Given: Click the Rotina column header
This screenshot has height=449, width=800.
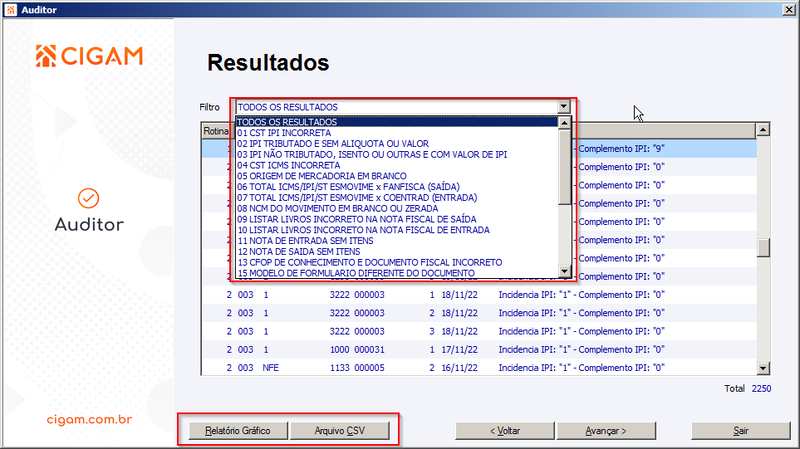Looking at the screenshot, I should 216,131.
